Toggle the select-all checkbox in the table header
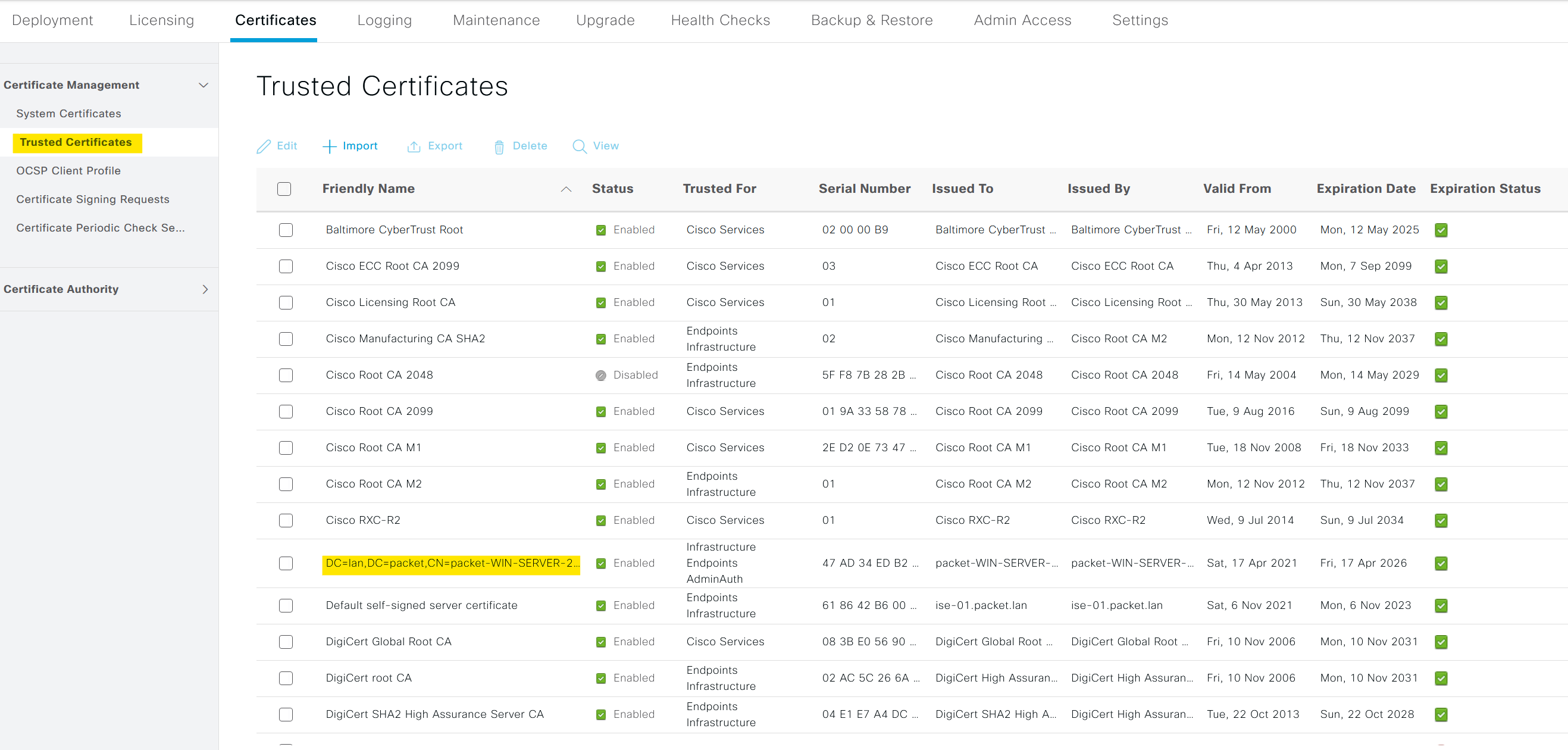This screenshot has height=750, width=1568. pyautogui.click(x=284, y=189)
